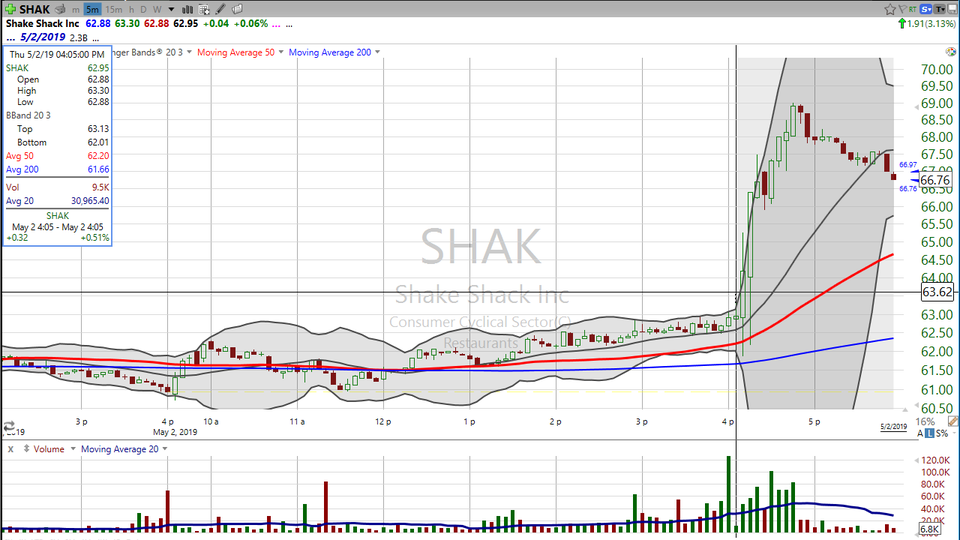Select arithmetic 'A' scale mode
This screenshot has height=540, width=960.
coord(920,433)
